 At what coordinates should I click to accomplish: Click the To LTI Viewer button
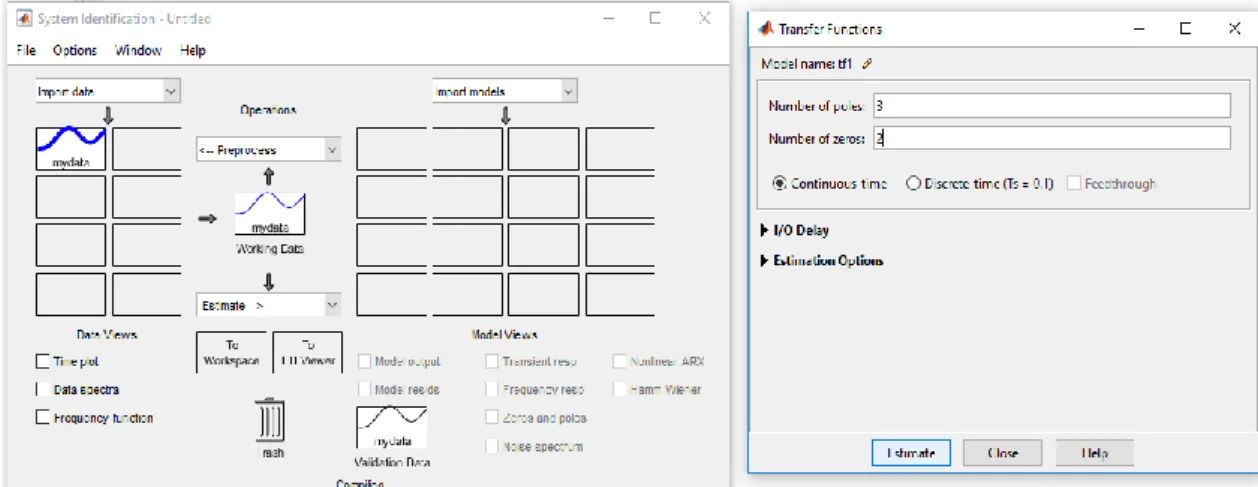307,352
